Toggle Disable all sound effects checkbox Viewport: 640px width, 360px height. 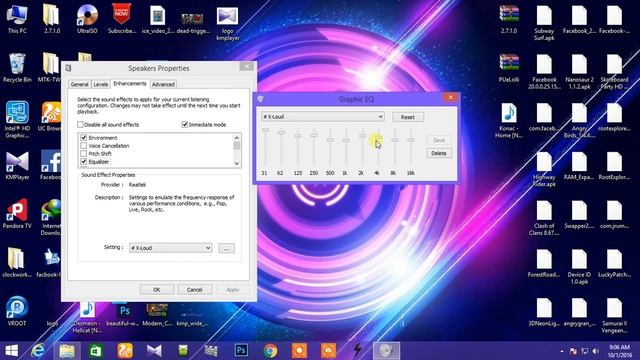80,124
